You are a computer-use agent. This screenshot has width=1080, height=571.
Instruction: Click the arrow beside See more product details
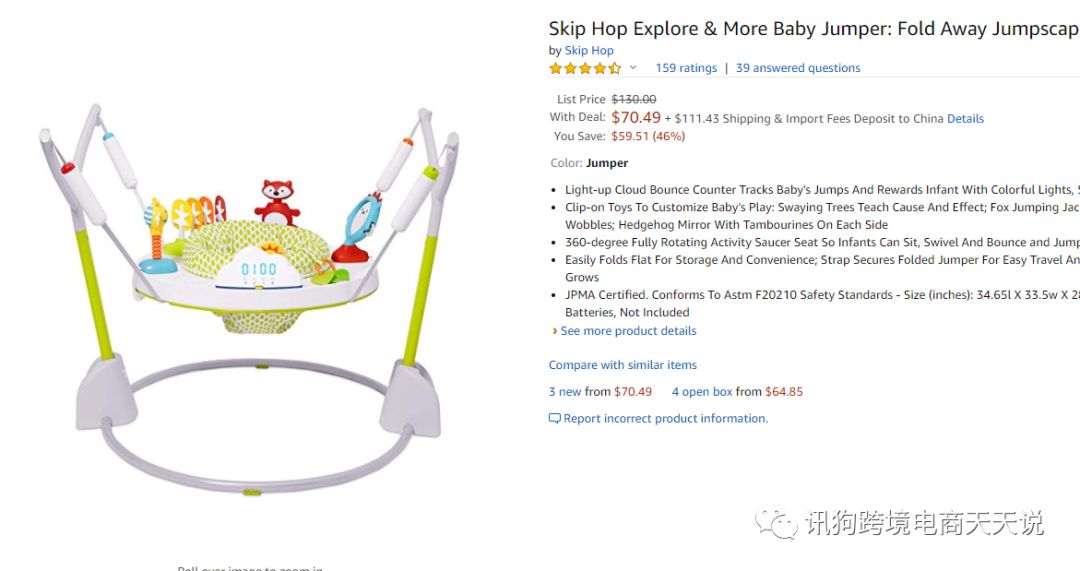pyautogui.click(x=554, y=331)
